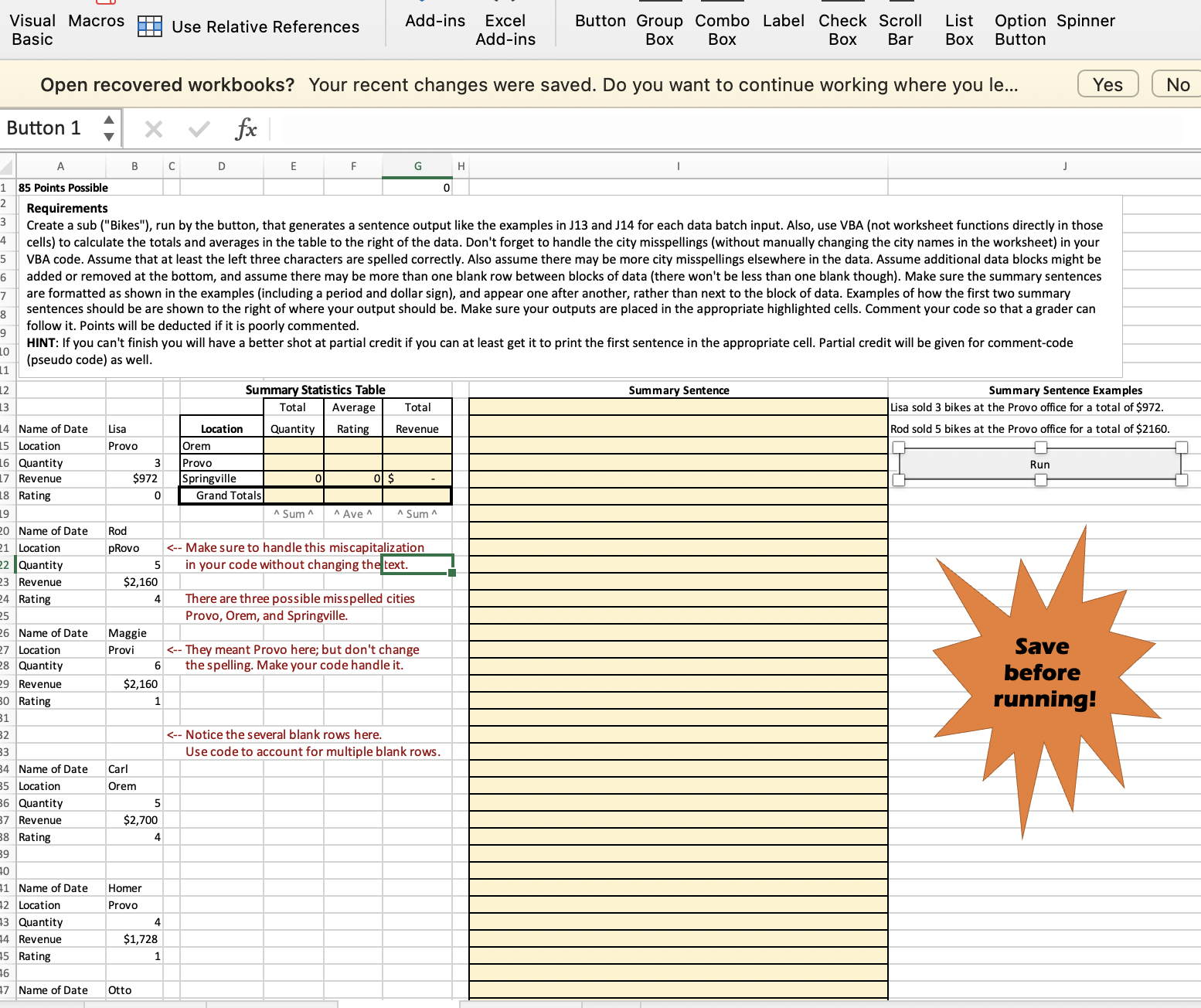The image size is (1201, 1008).
Task: Insert a Combo Box control
Action: pyautogui.click(x=721, y=29)
